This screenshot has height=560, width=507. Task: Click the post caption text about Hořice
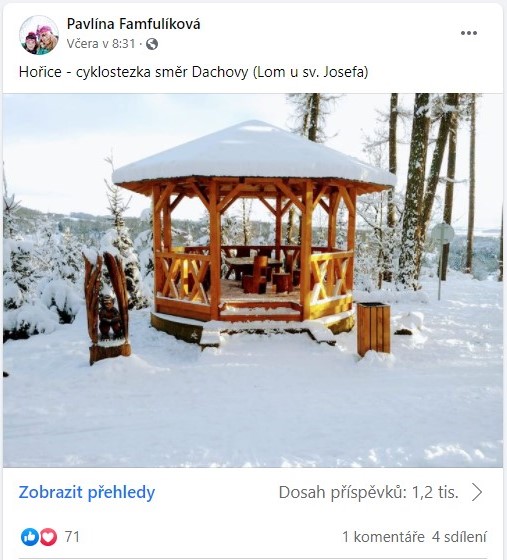(x=194, y=72)
